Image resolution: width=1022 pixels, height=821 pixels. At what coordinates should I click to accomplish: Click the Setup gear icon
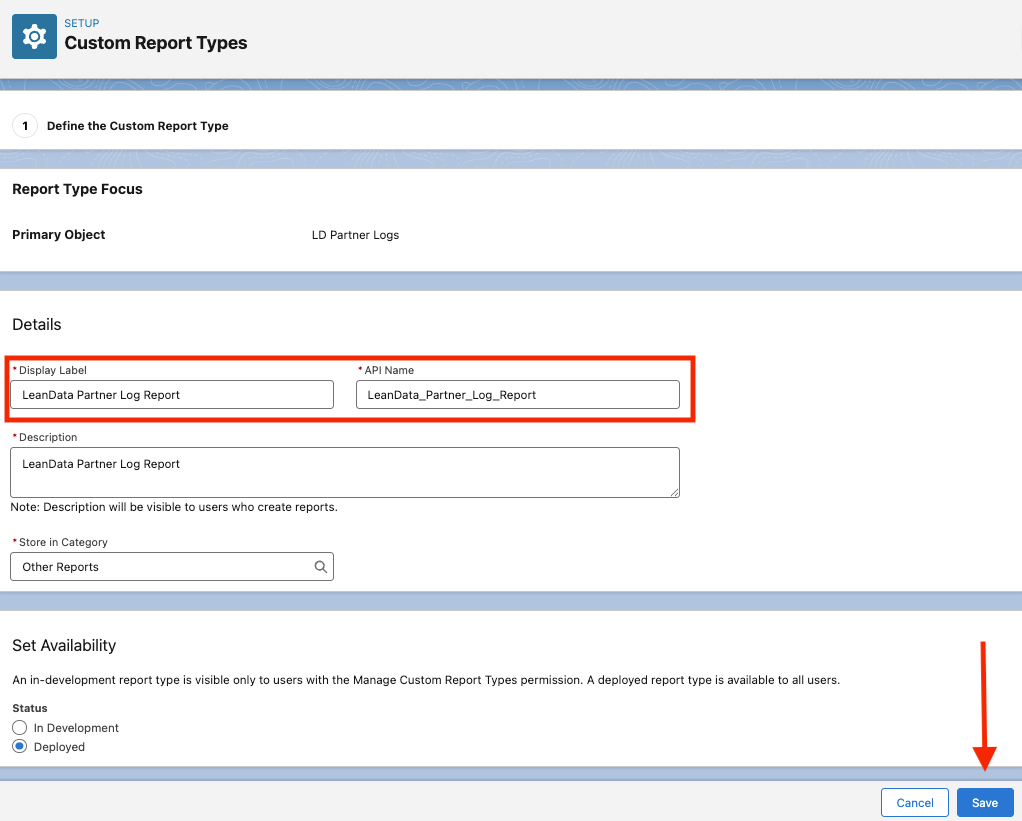point(35,36)
